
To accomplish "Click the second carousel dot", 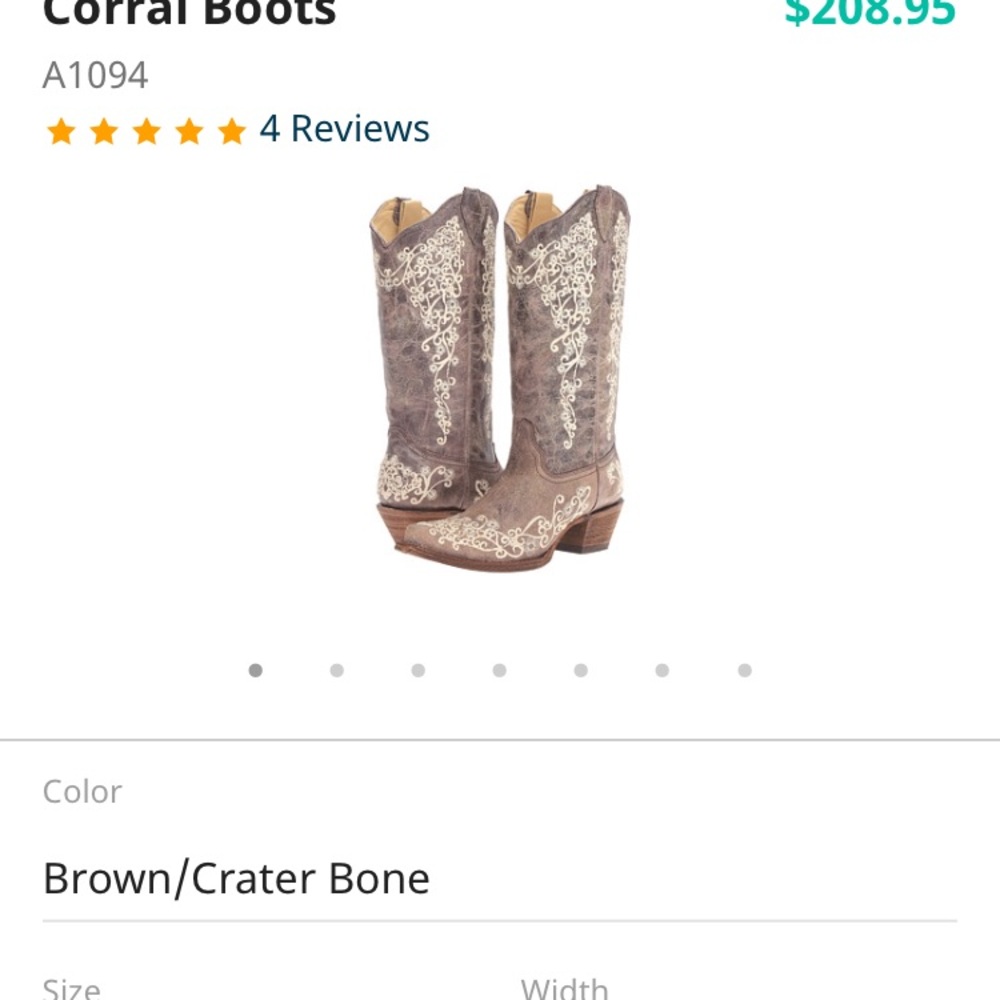I will click(336, 670).
